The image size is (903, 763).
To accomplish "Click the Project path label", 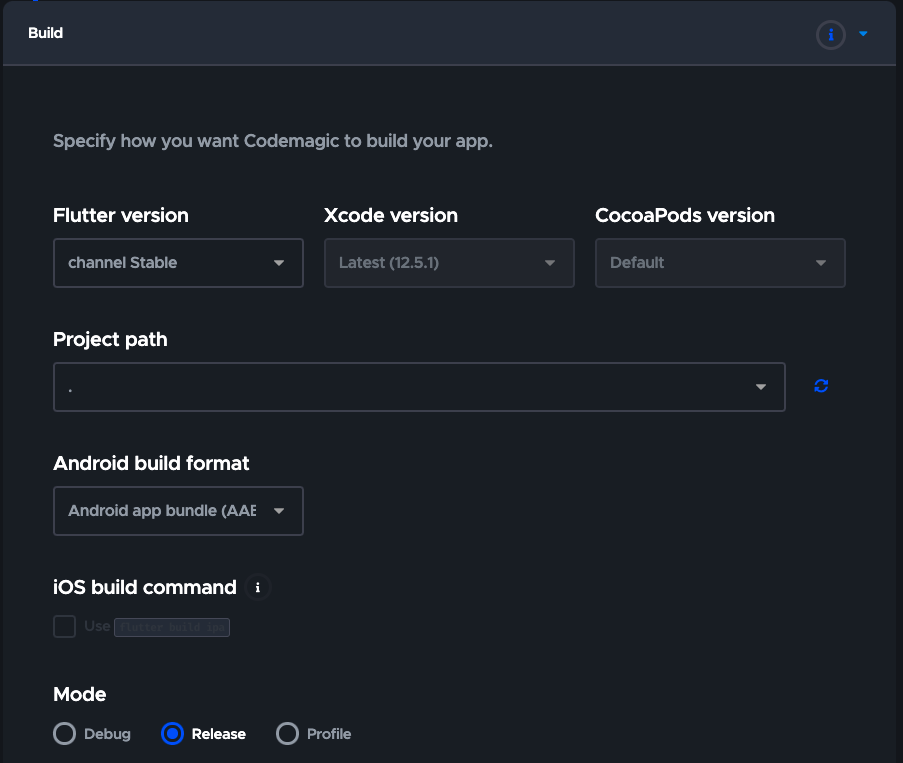I will (x=110, y=339).
